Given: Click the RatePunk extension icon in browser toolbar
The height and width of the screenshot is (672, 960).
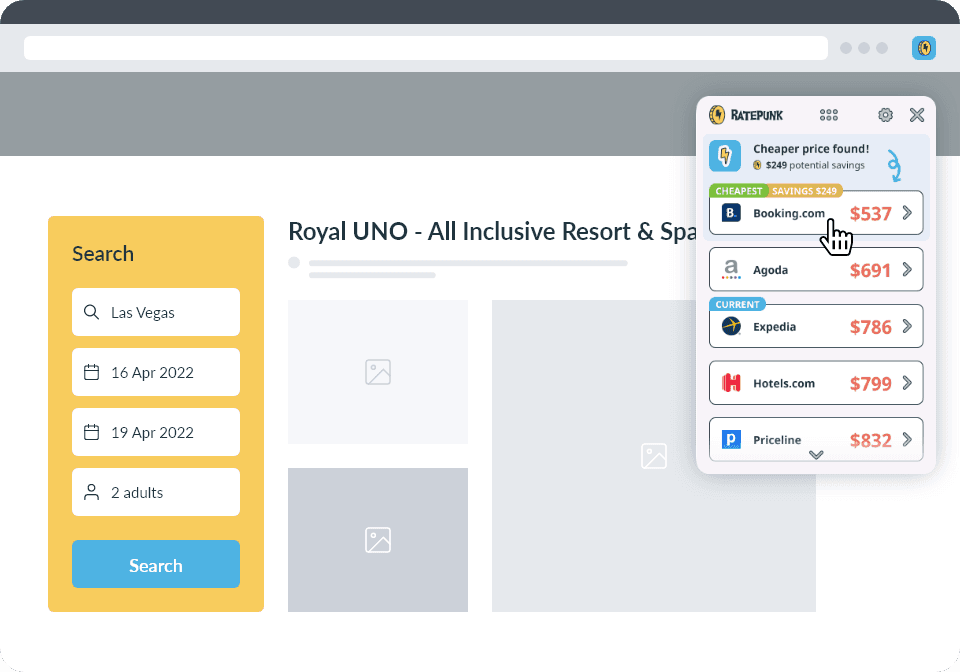Looking at the screenshot, I should click(x=924, y=48).
